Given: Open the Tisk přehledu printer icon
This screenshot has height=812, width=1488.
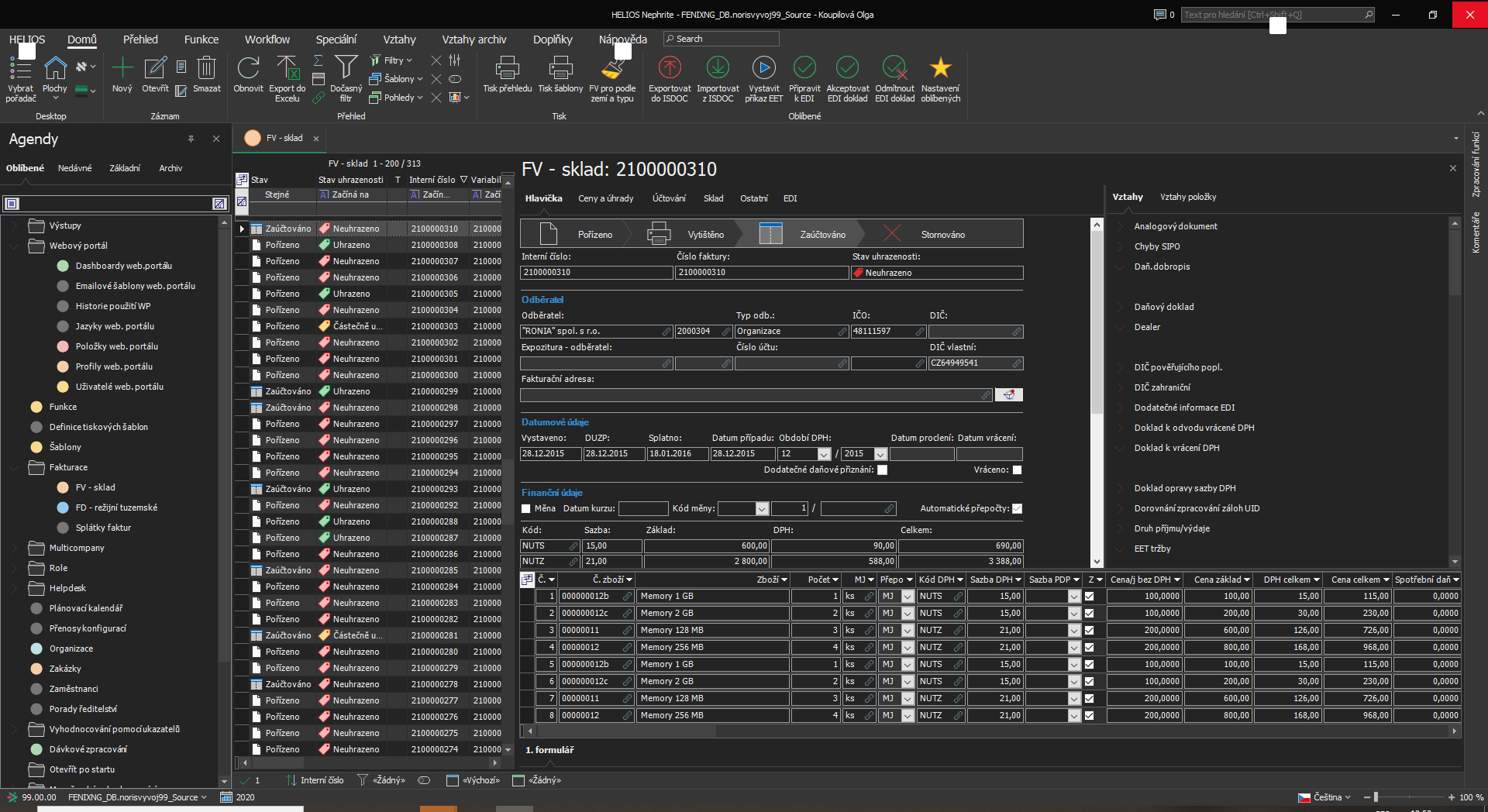Looking at the screenshot, I should click(507, 69).
